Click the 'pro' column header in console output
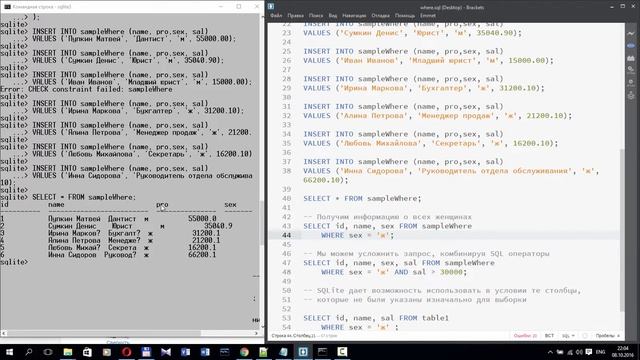Screen dimensions: 640x360 pos(162,204)
